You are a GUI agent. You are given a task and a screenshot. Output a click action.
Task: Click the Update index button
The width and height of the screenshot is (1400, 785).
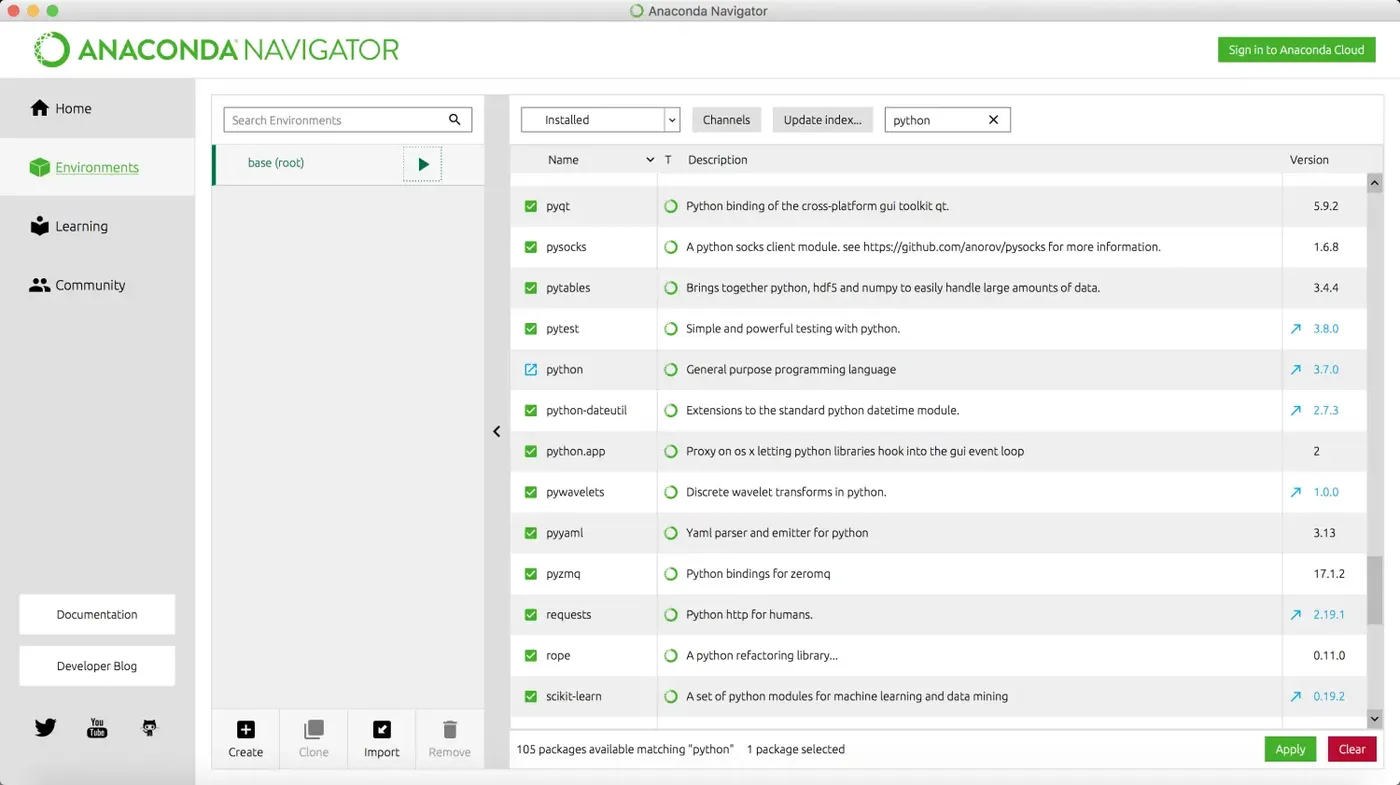[x=822, y=120]
